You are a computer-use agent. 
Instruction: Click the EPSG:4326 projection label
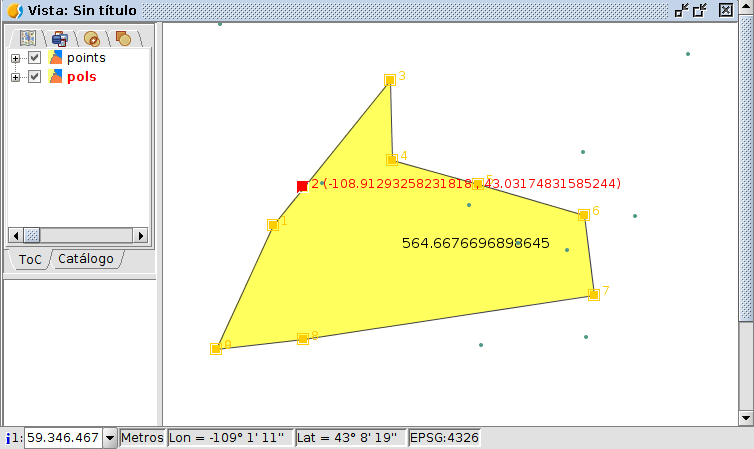[444, 438]
